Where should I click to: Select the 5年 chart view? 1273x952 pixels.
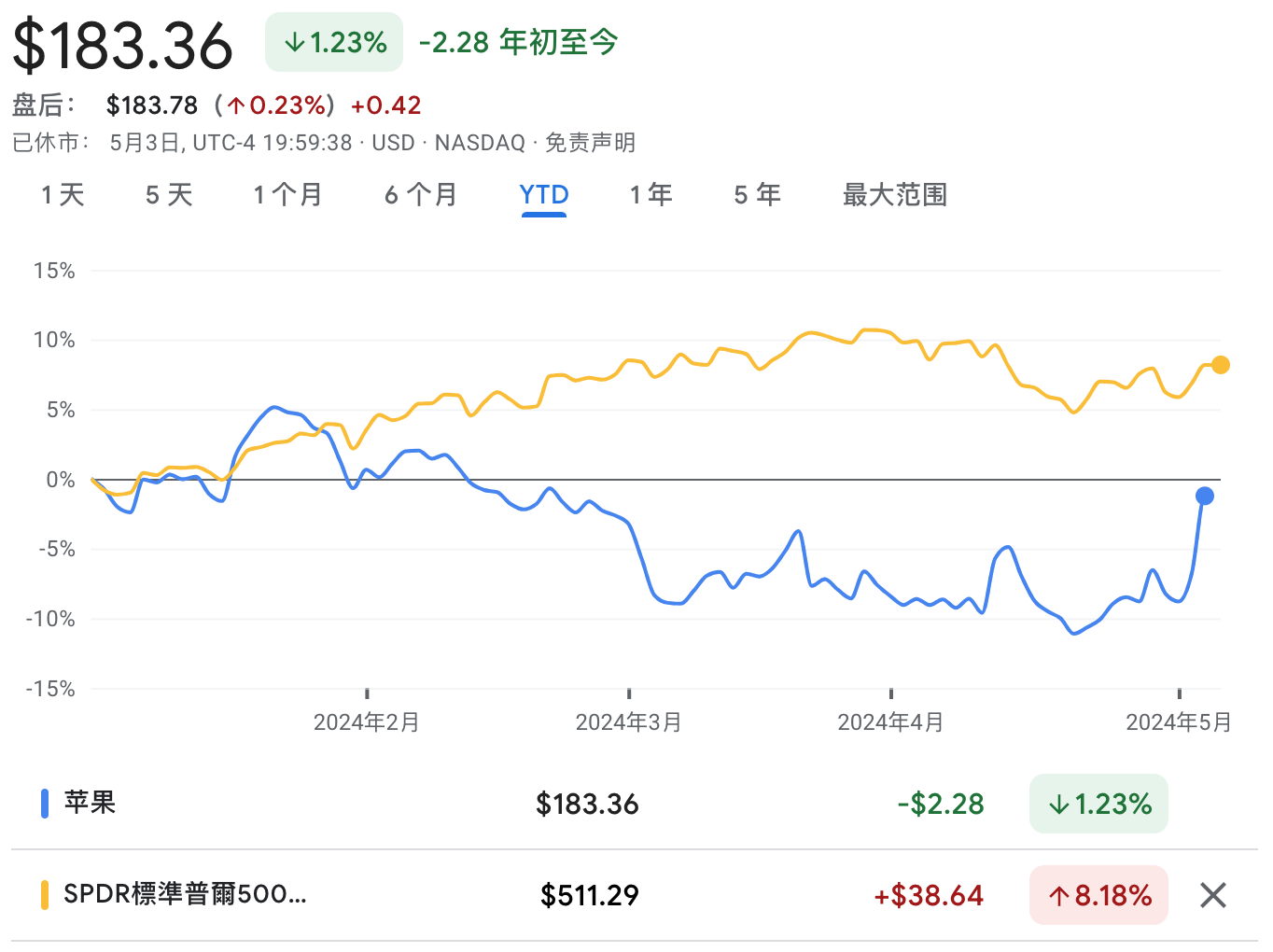click(x=756, y=195)
